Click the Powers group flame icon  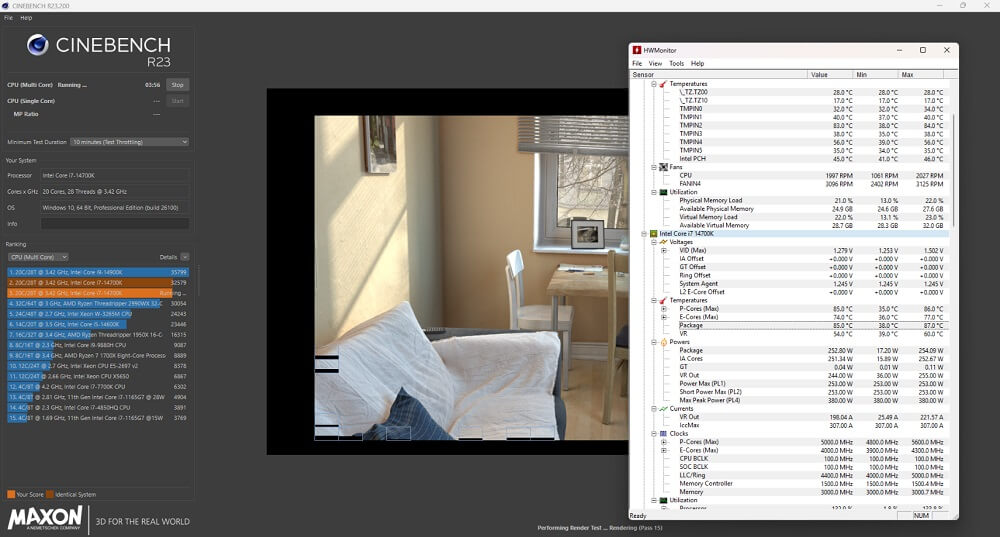(x=662, y=342)
